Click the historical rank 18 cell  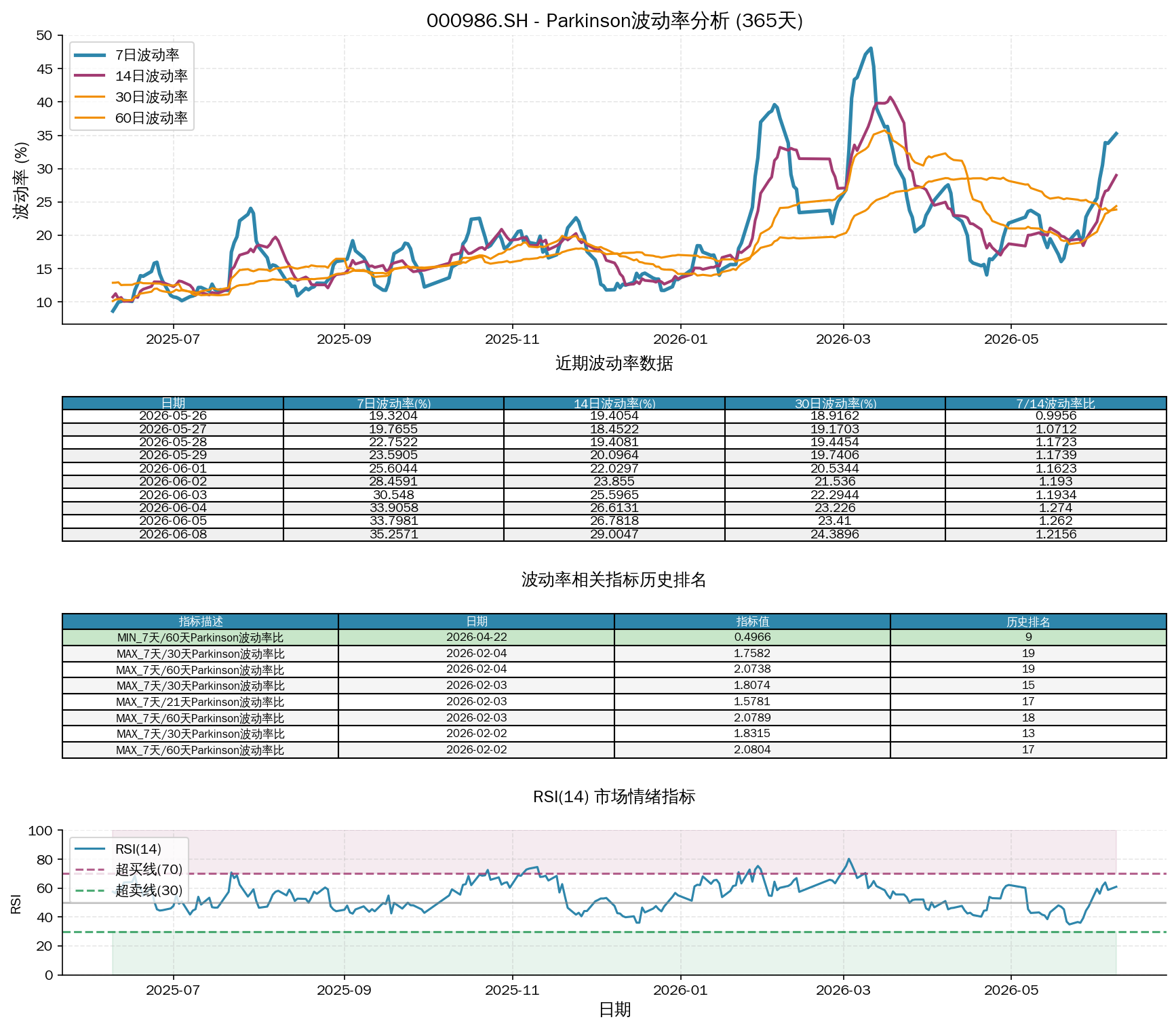[1028, 718]
